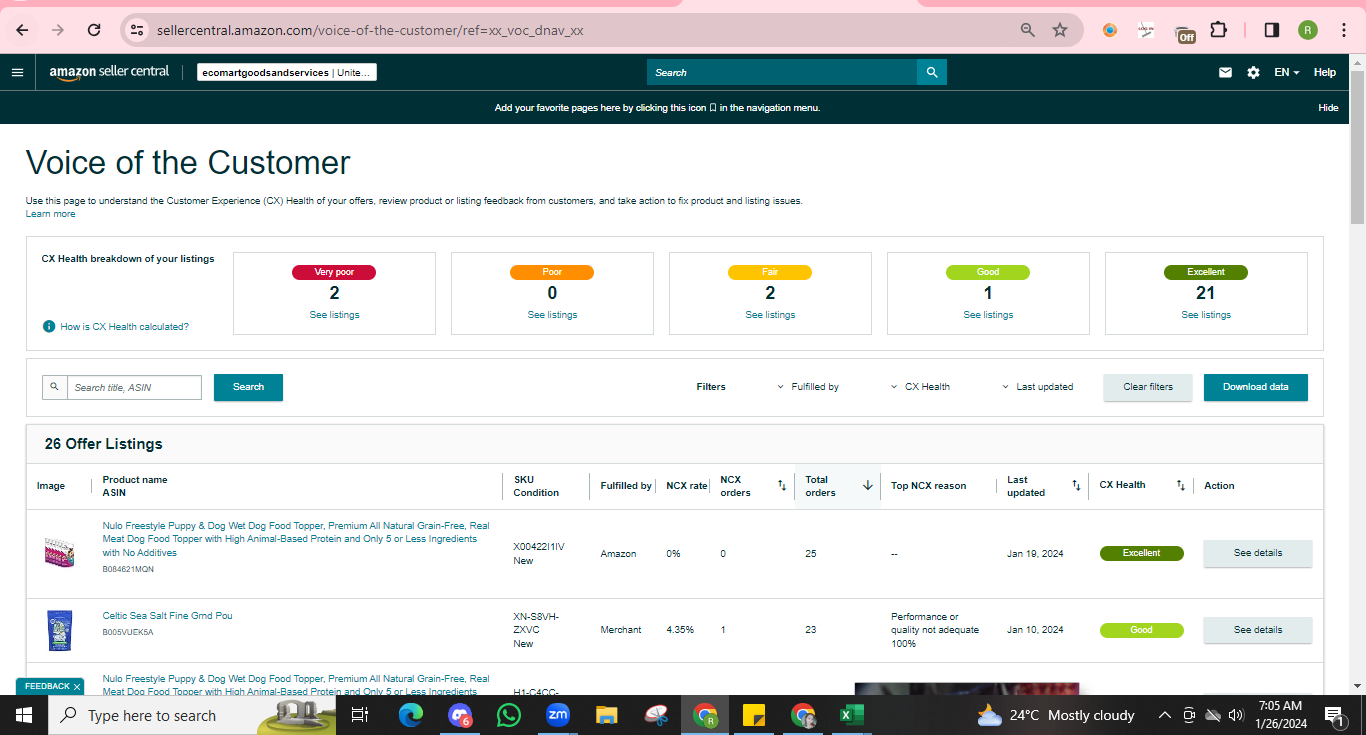Click Clear filters button
The image size is (1366, 735).
(1148, 387)
